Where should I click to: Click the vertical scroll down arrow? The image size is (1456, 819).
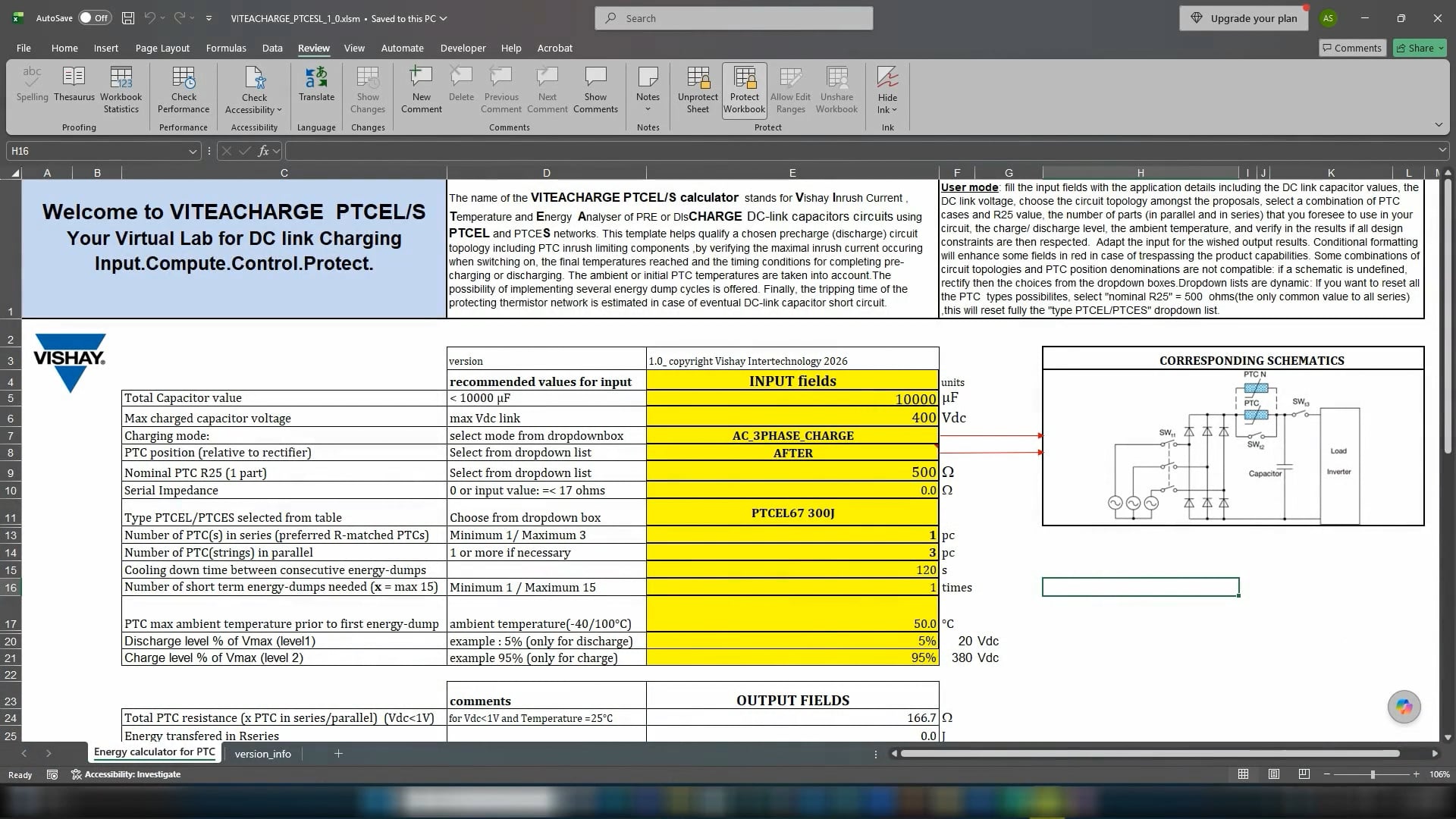1448,736
